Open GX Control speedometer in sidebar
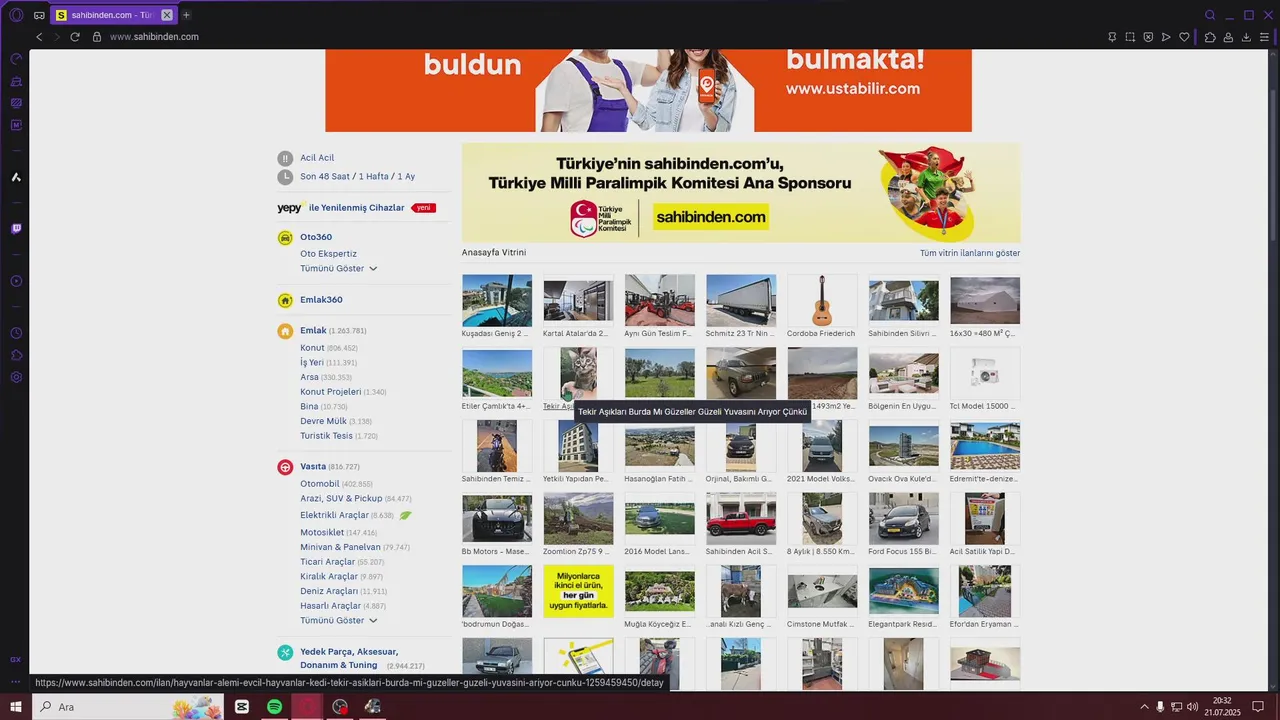 coord(16,59)
